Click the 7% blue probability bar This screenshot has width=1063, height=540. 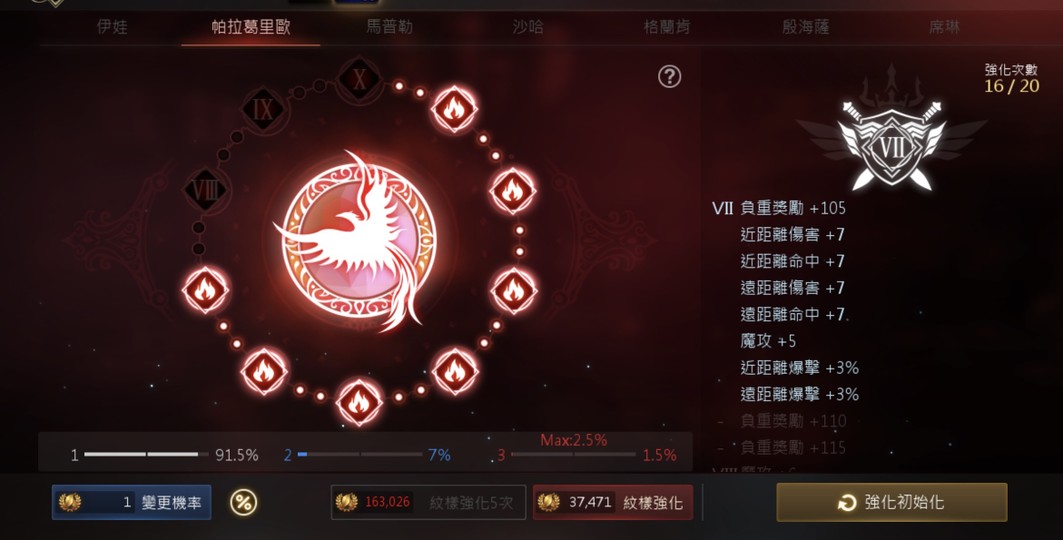pyautogui.click(x=360, y=455)
